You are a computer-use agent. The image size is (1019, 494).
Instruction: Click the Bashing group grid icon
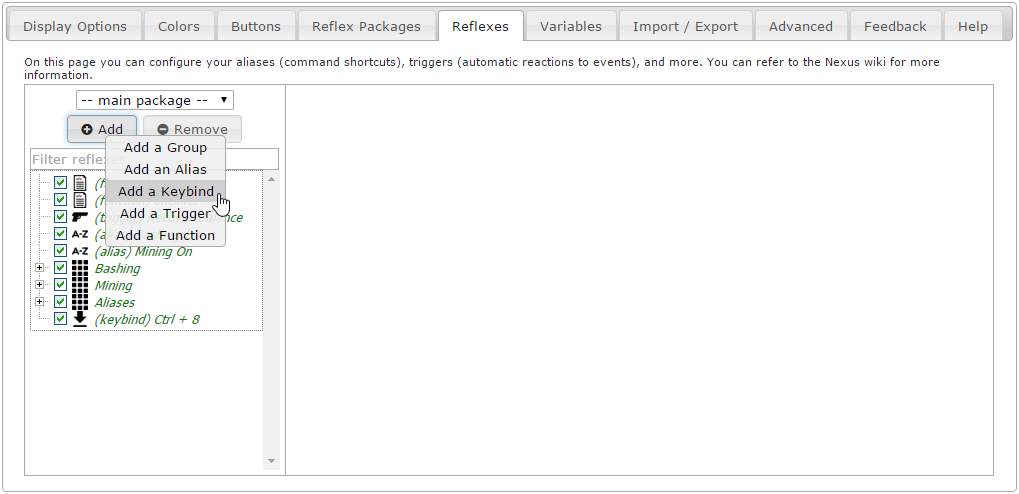80,268
